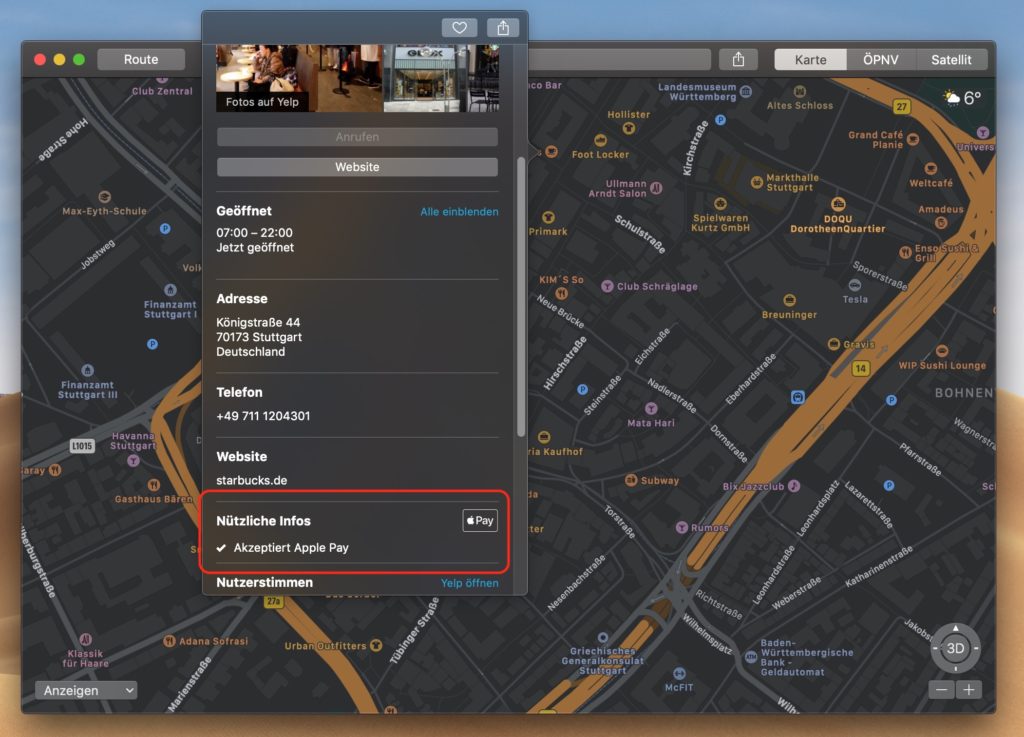The width and height of the screenshot is (1024, 737).
Task: Click the Route button in toolbar
Action: tap(141, 59)
